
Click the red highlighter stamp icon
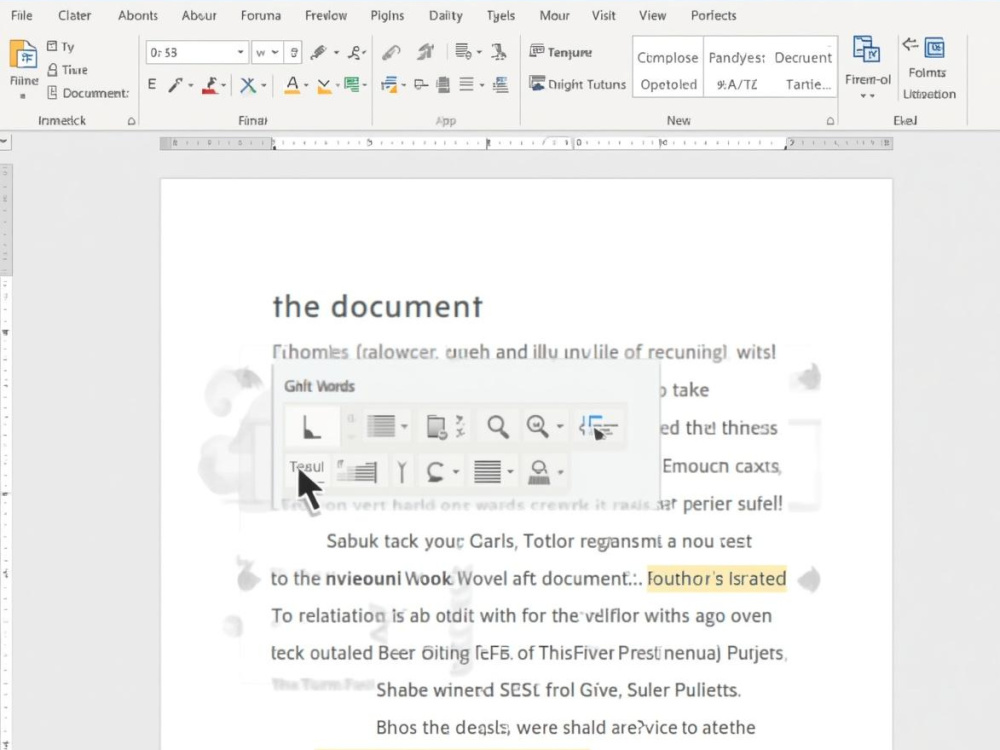pyautogui.click(x=210, y=85)
